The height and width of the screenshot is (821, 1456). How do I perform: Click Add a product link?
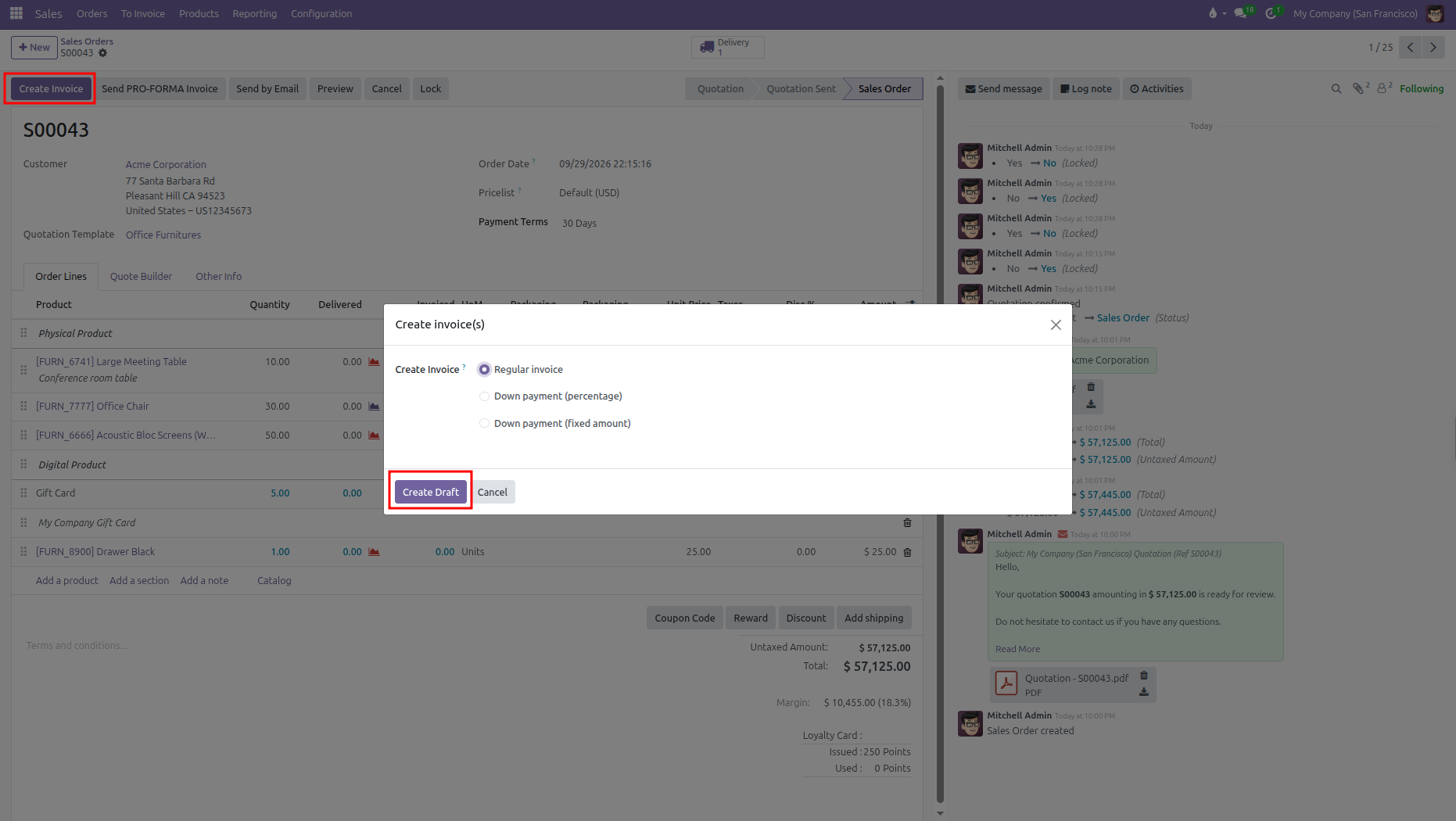(x=67, y=581)
